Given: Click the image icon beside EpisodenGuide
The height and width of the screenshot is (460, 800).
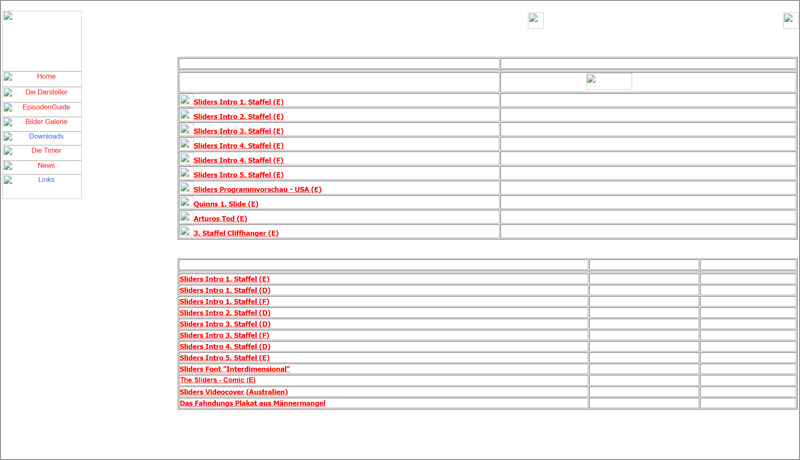Looking at the screenshot, I should pyautogui.click(x=8, y=108).
